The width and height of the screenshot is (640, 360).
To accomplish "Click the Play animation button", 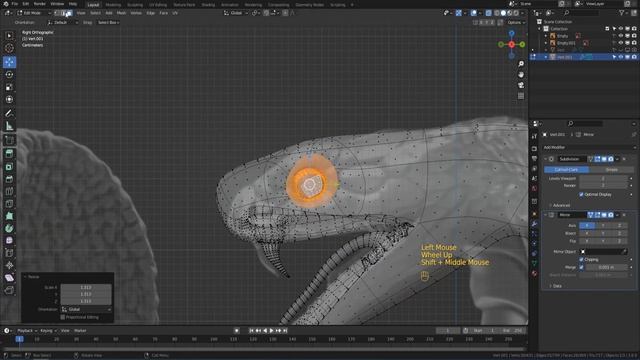I will (x=271, y=331).
